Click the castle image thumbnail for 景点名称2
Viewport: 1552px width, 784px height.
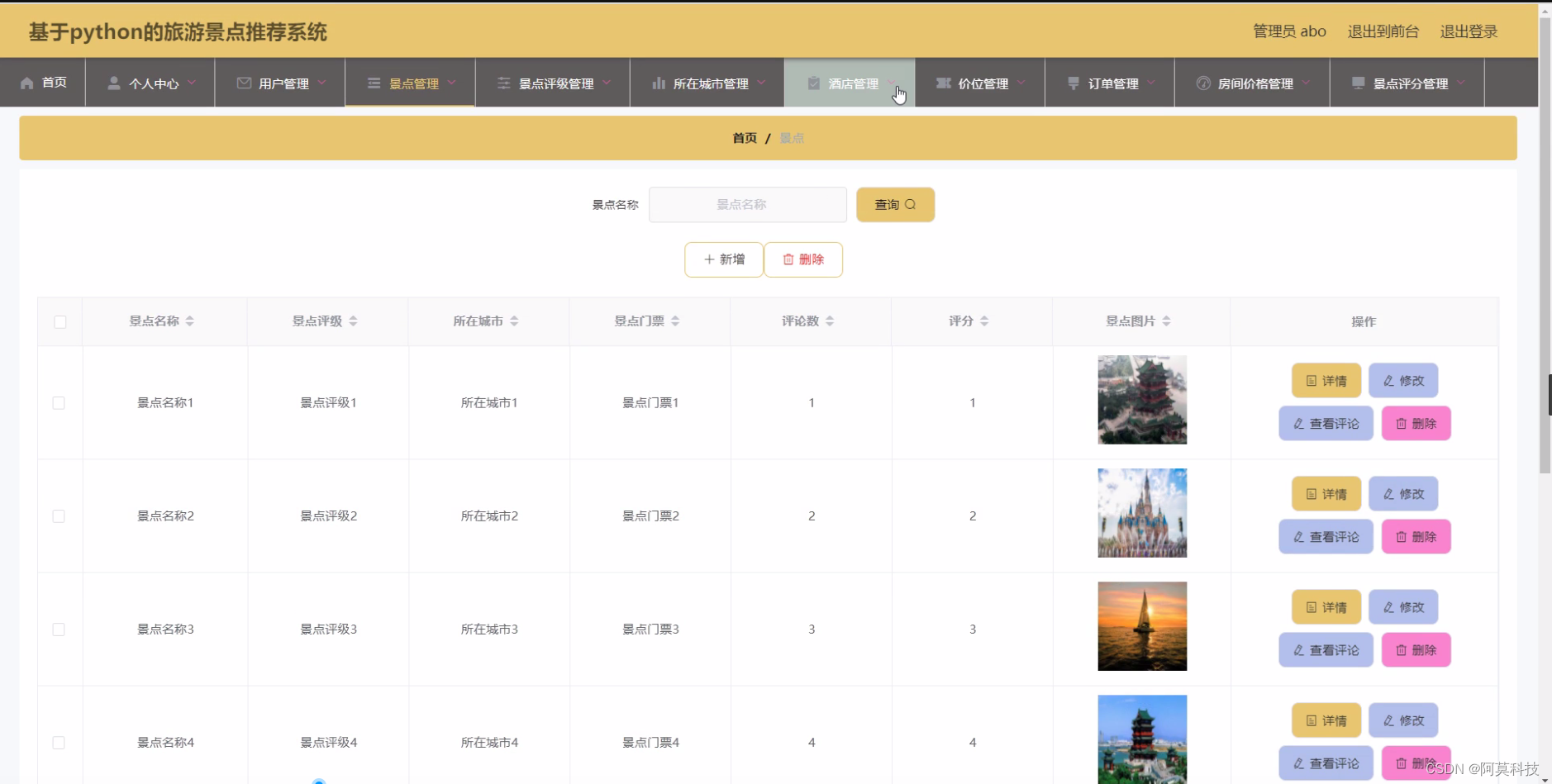click(x=1142, y=512)
